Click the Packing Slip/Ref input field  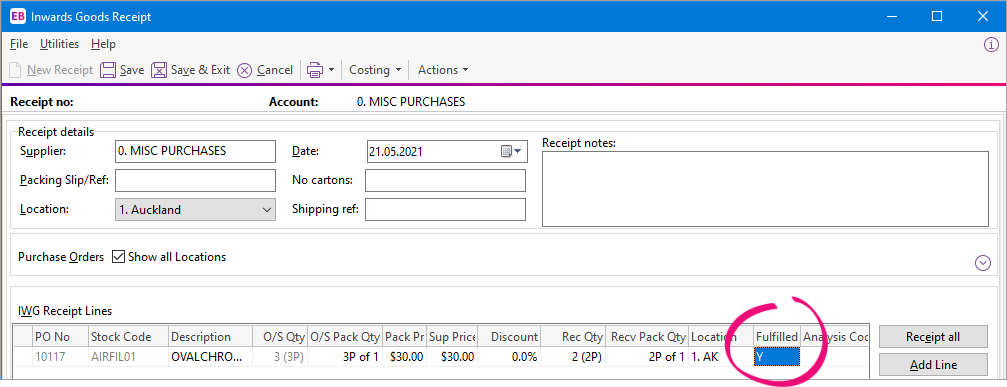[195, 180]
